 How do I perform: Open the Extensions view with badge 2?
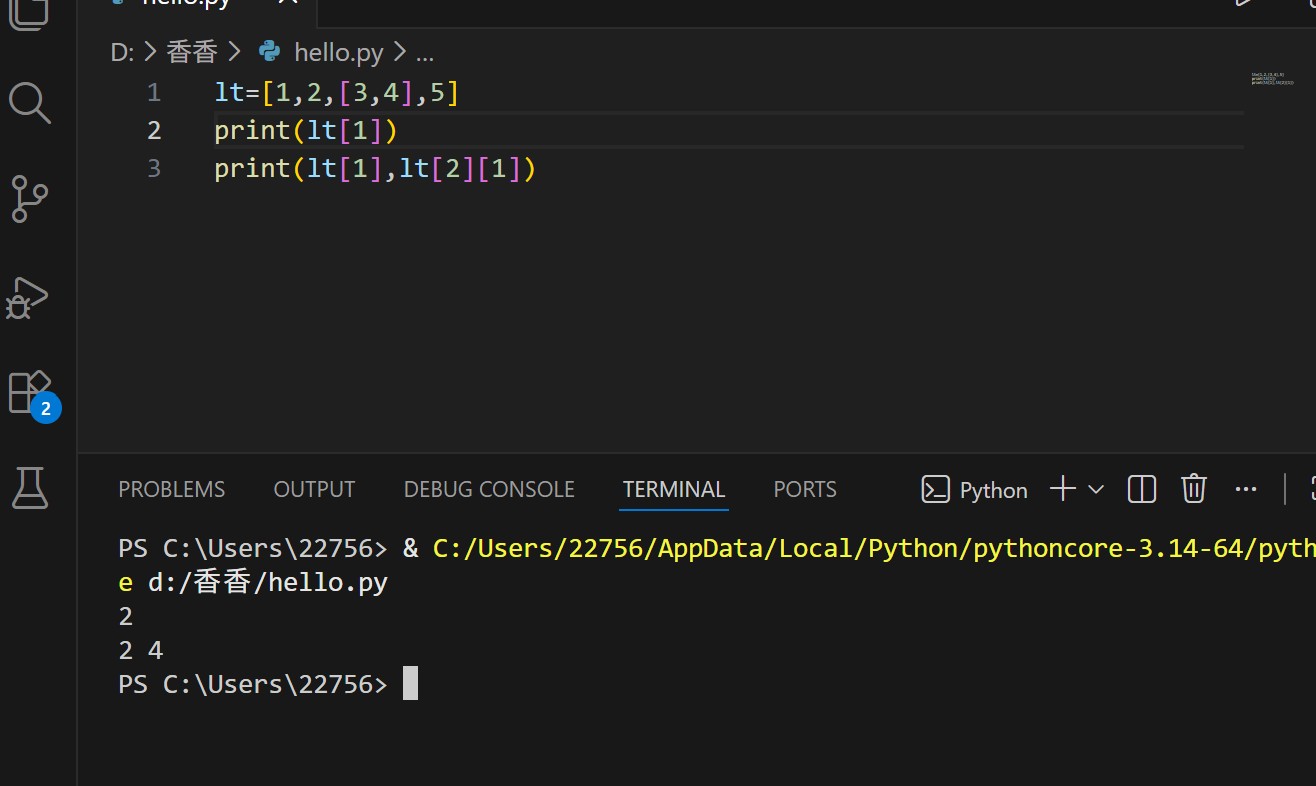(29, 392)
